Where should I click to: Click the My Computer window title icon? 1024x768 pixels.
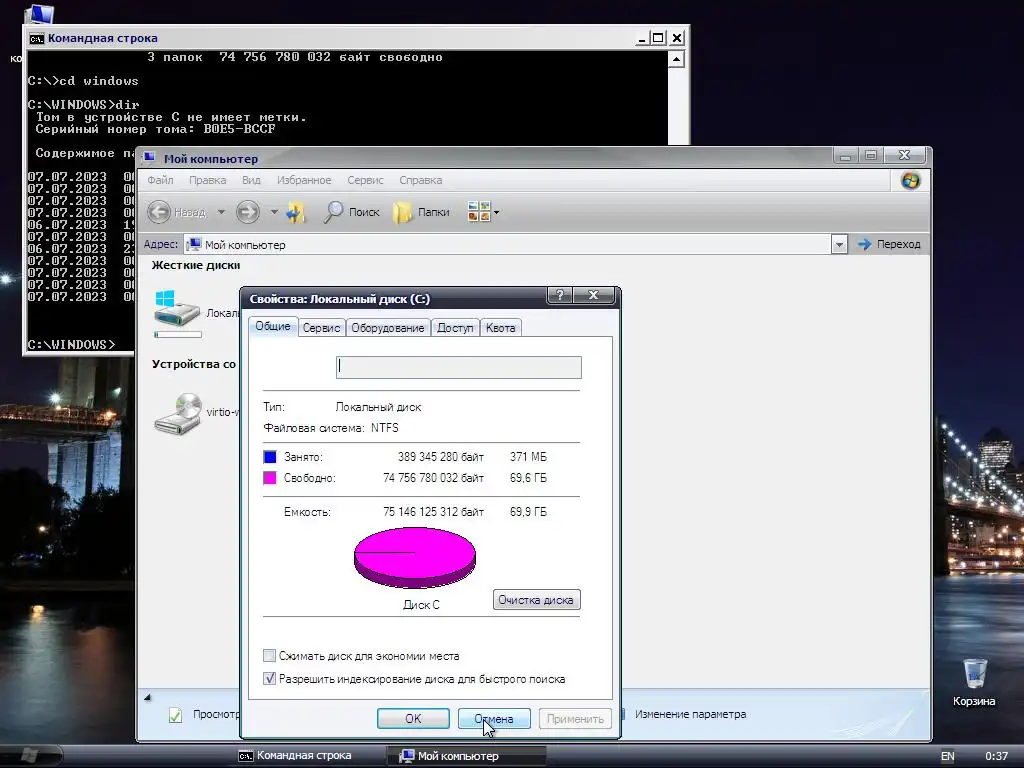click(x=150, y=157)
